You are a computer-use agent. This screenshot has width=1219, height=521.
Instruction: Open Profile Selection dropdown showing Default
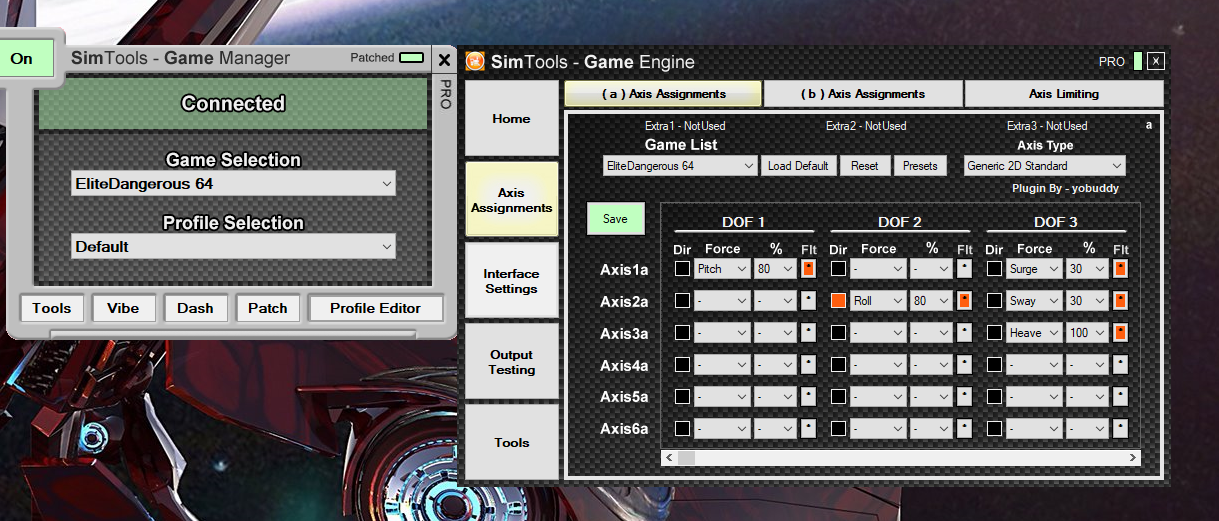coord(233,247)
